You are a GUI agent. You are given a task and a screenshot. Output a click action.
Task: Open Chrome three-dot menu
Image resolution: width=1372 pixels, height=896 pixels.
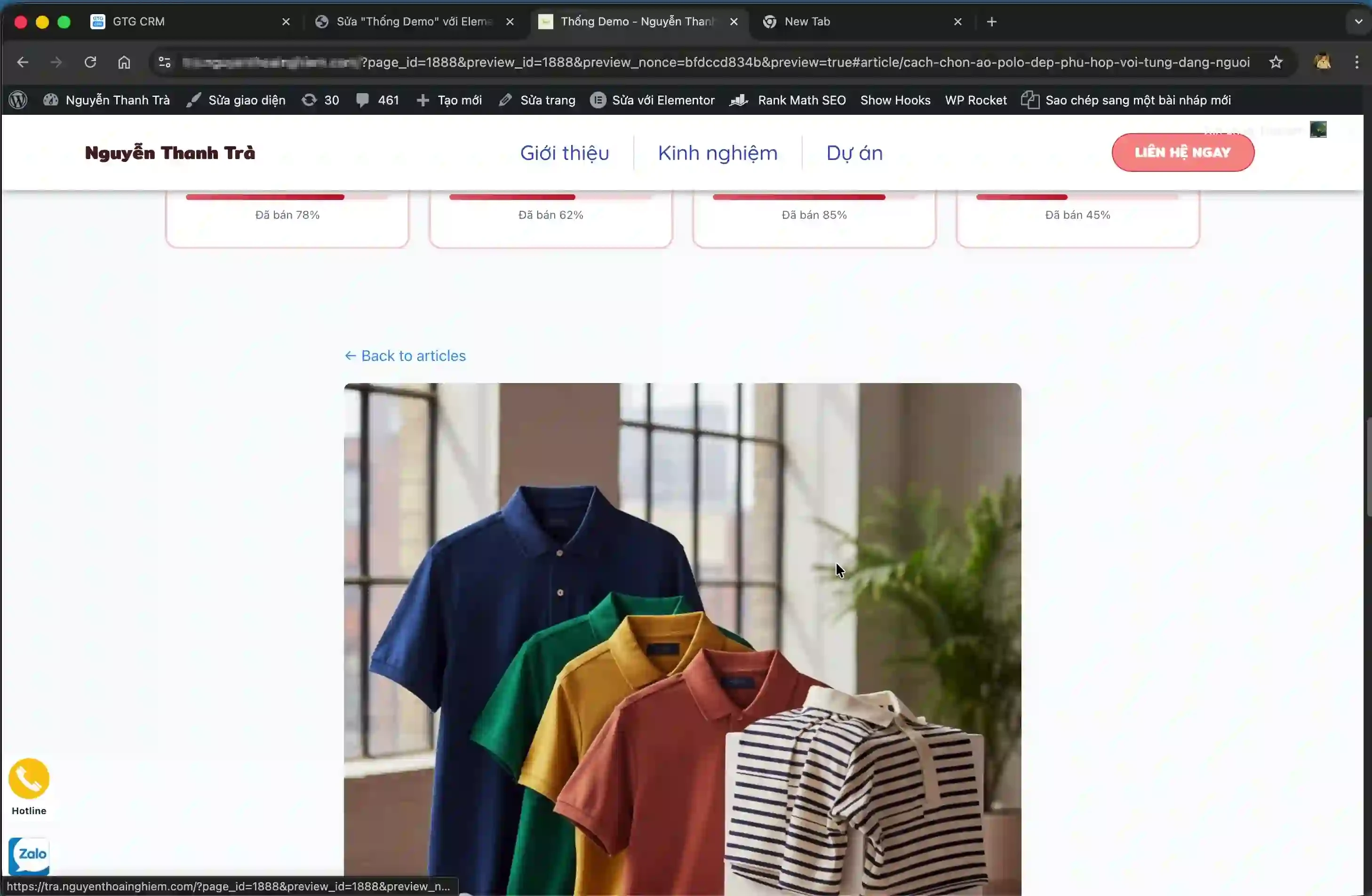coord(1356,62)
